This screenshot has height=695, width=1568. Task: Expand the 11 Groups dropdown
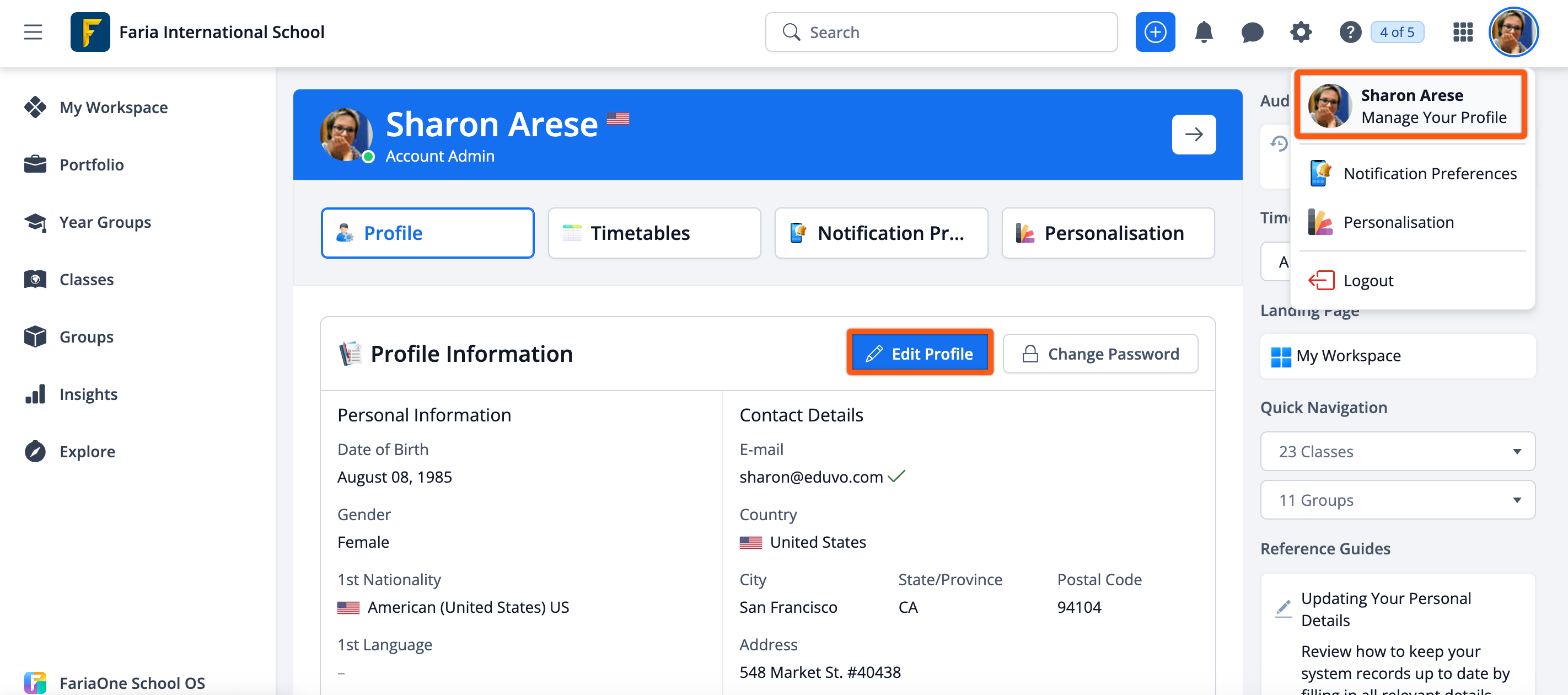click(1397, 500)
